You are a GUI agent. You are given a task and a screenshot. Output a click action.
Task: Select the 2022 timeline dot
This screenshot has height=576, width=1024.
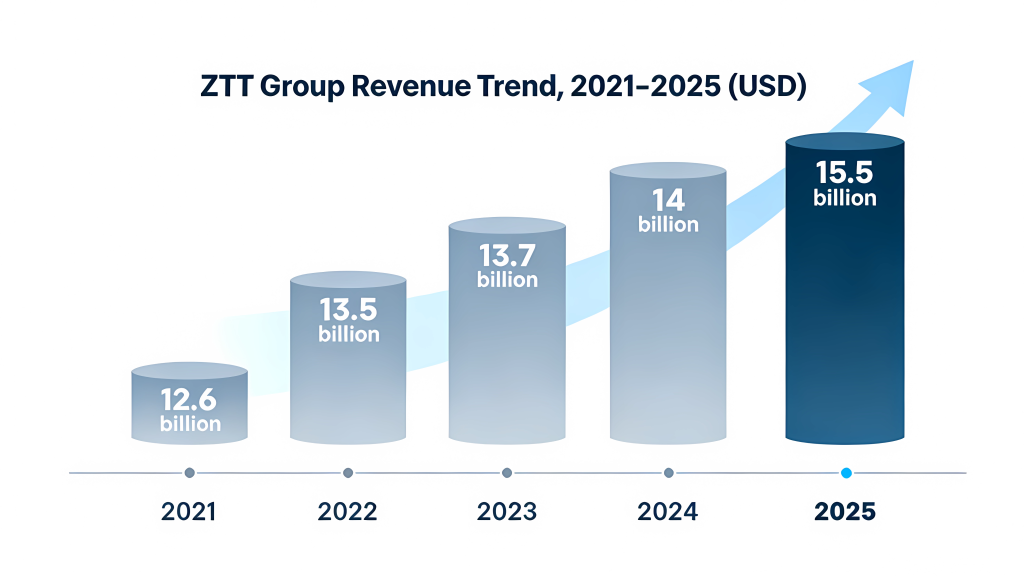[348, 473]
